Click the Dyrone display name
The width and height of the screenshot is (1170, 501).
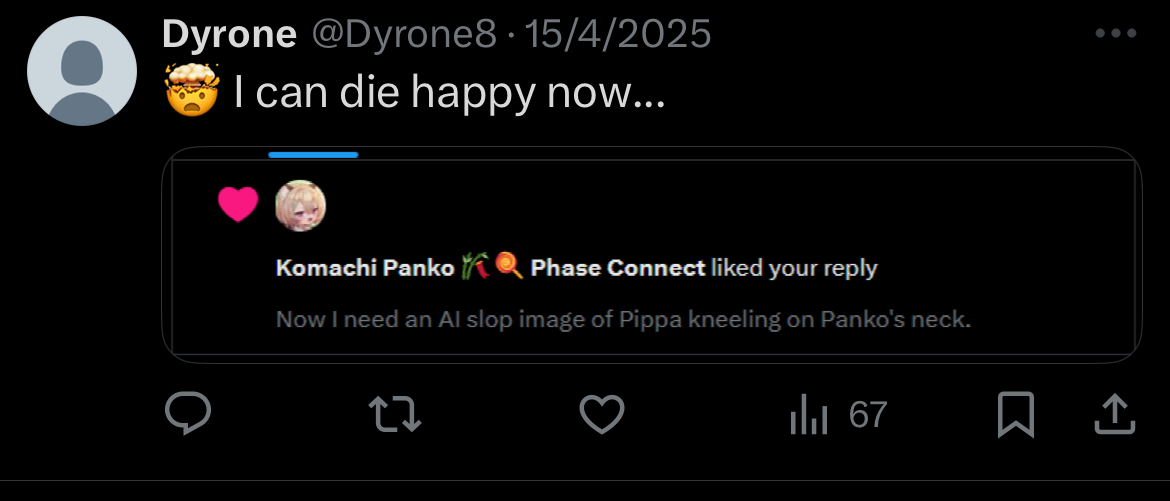tap(229, 35)
